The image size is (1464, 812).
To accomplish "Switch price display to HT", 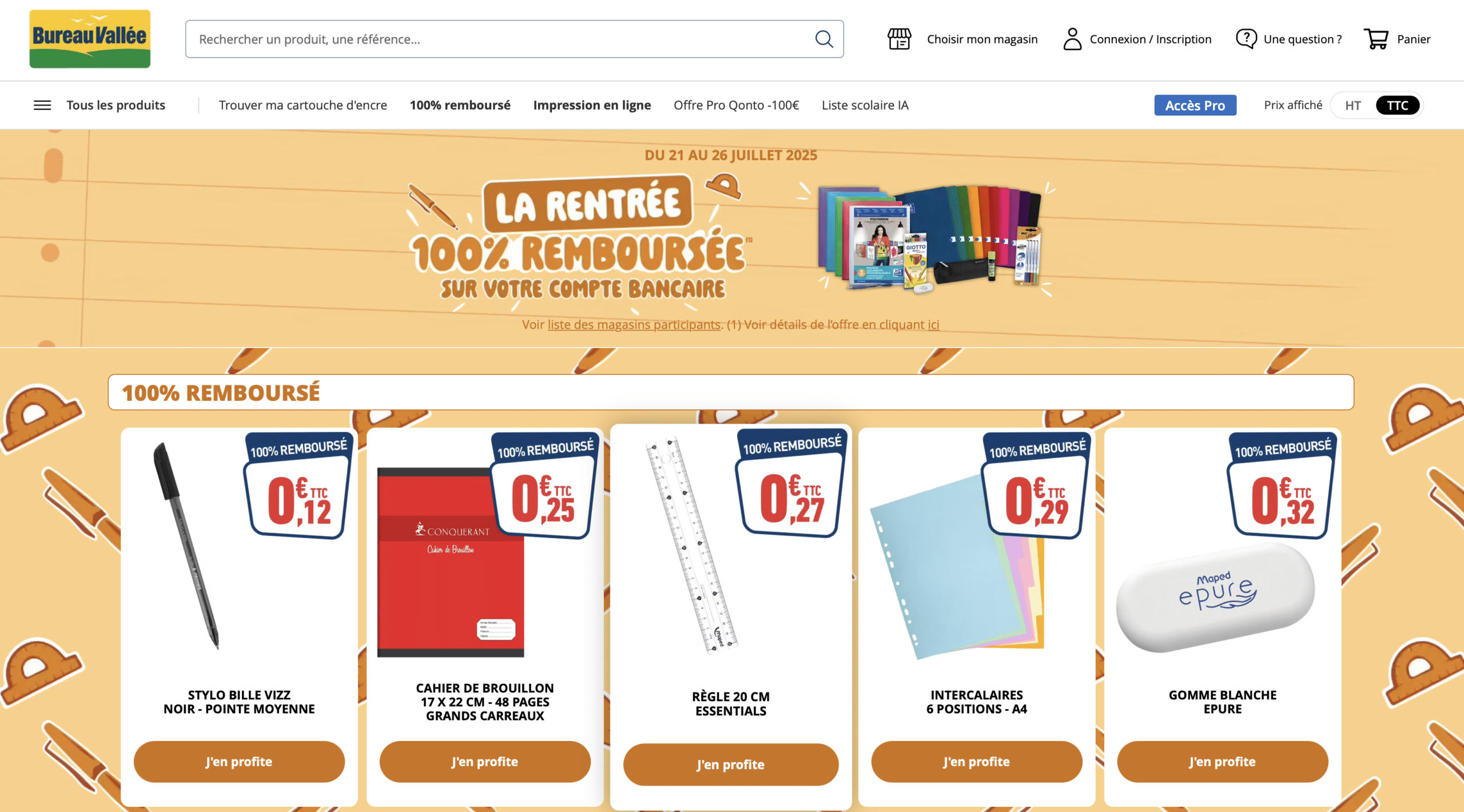I will (x=1352, y=105).
